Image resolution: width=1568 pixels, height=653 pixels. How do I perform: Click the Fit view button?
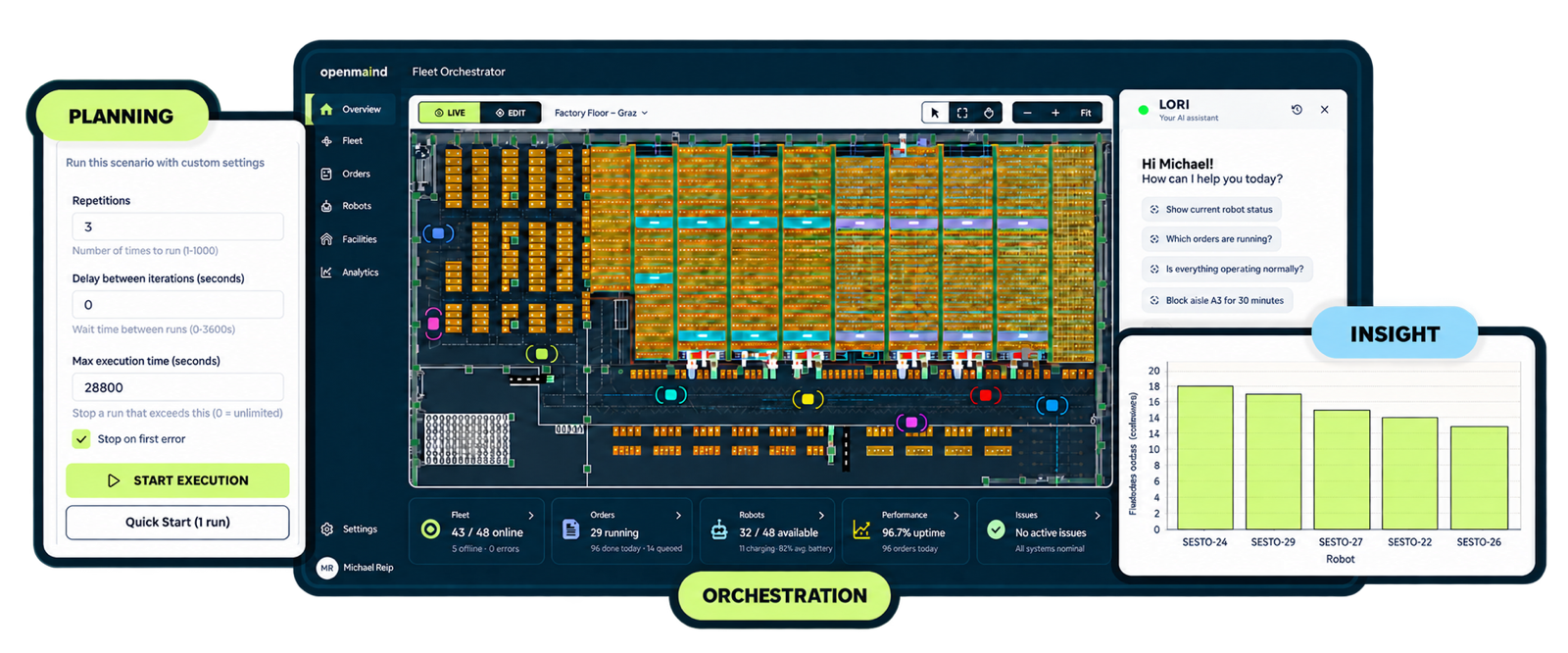coord(1086,113)
